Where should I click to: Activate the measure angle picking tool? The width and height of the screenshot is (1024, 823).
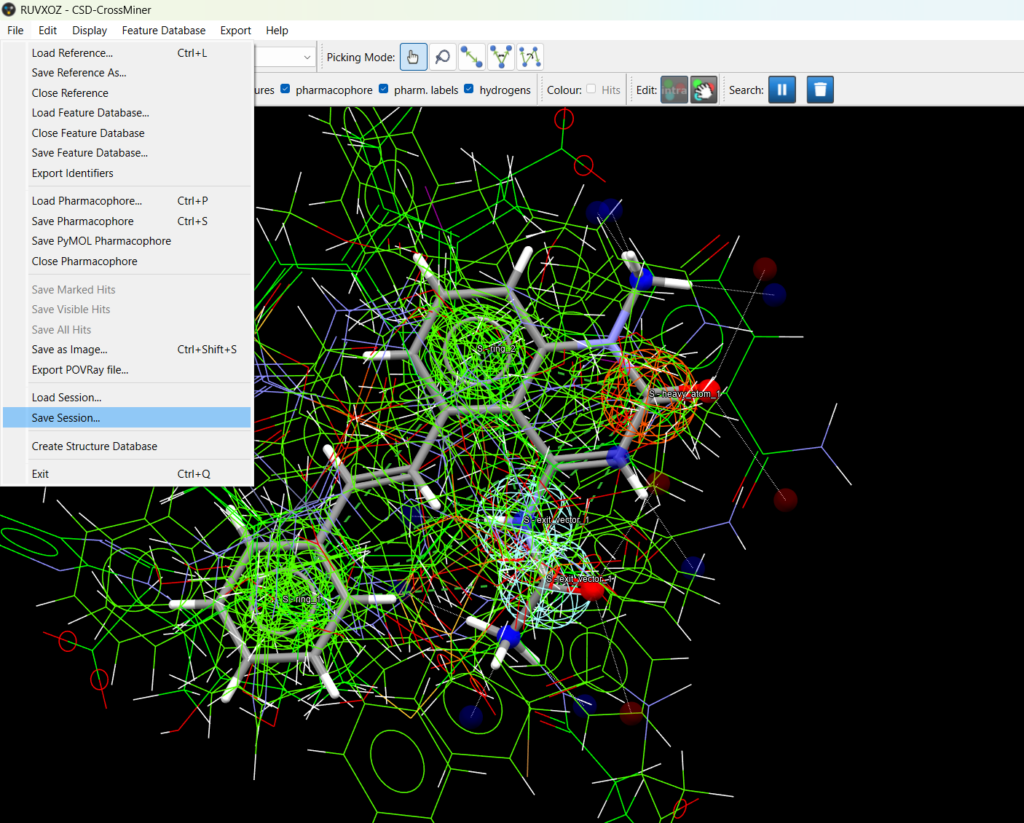(501, 58)
